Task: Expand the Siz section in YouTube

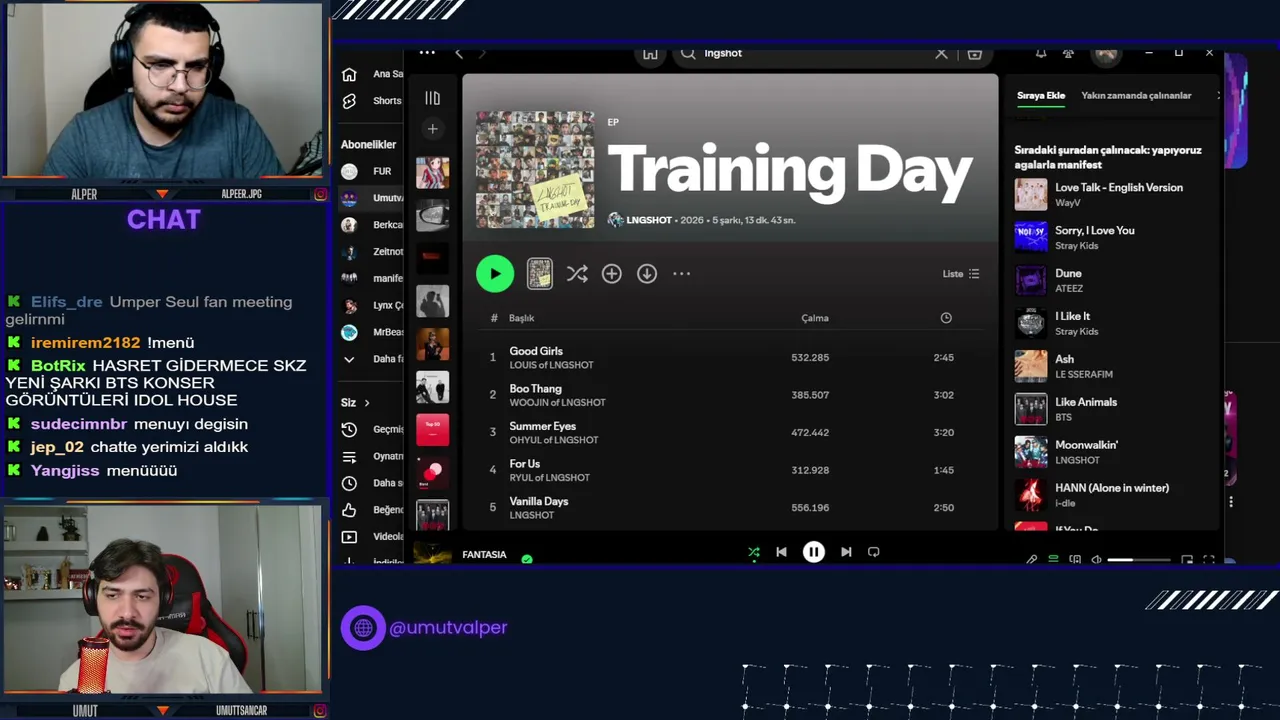Action: (355, 402)
